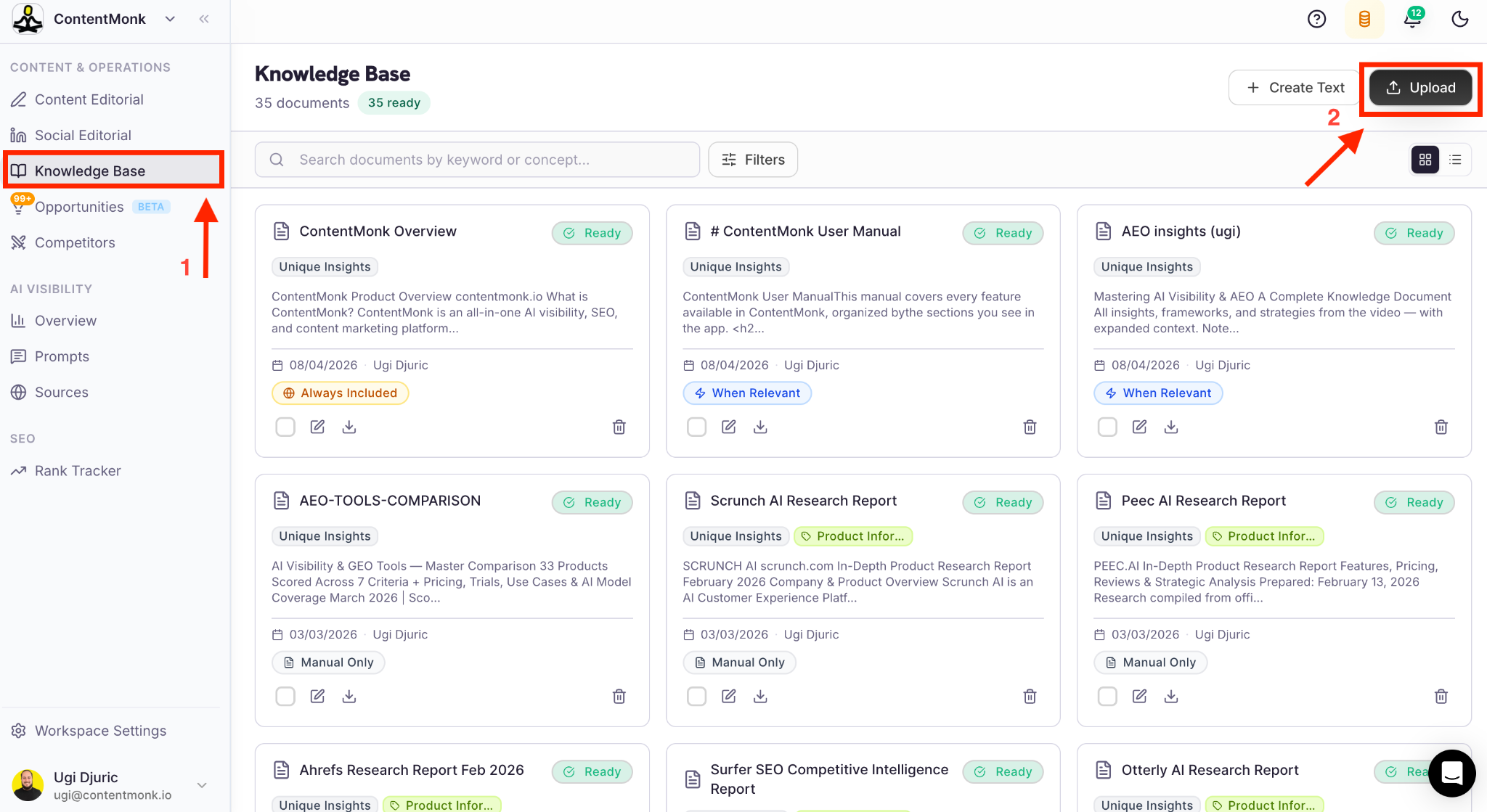Tick the Peec AI Research Report checkbox
The image size is (1487, 812).
coord(1107,696)
